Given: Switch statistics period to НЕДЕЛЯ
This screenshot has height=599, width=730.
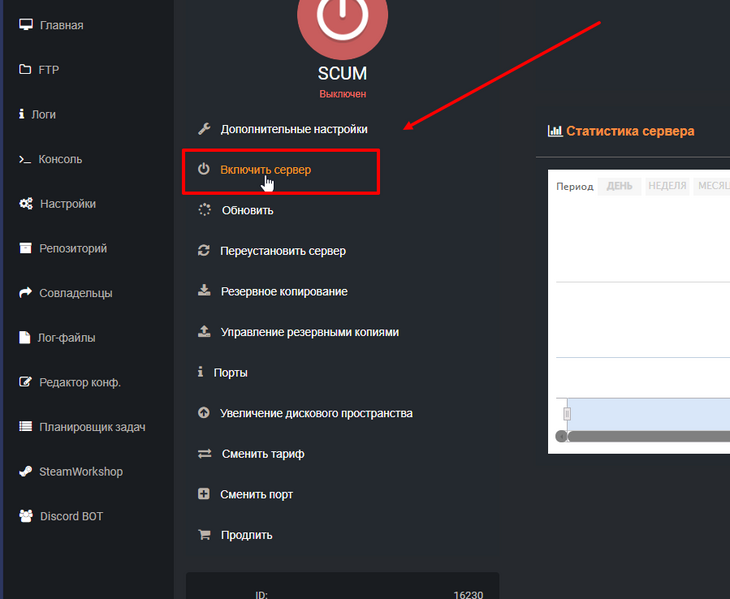Looking at the screenshot, I should (x=667, y=187).
